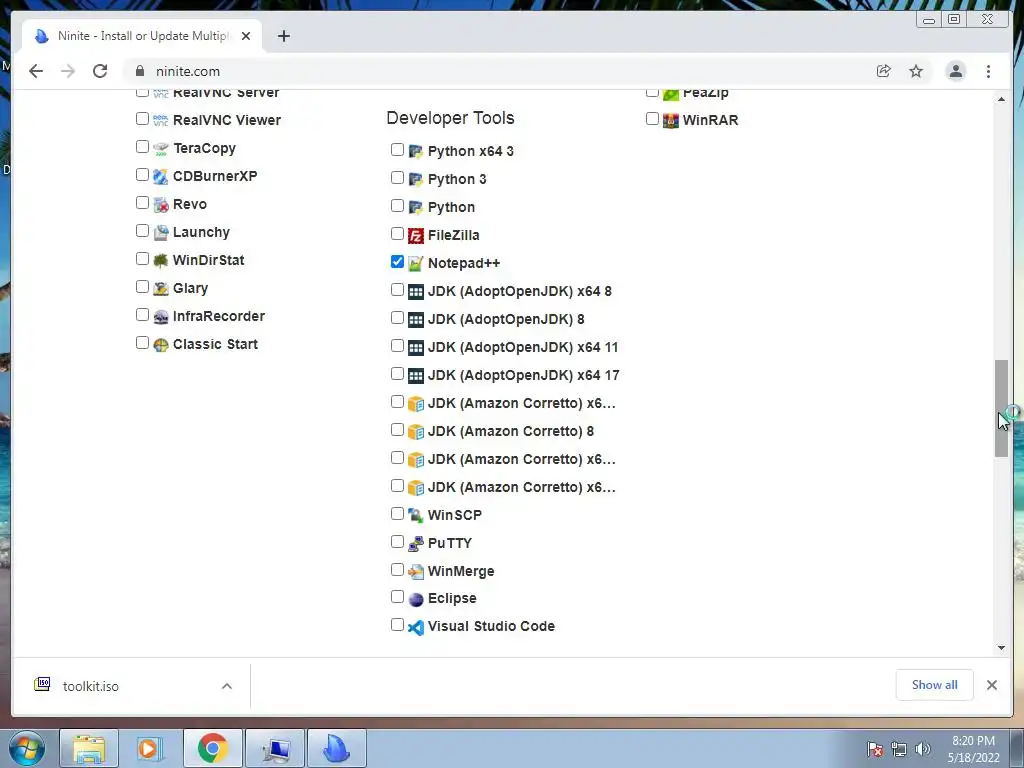The image size is (1024, 768).
Task: Check the Eclipse checkbox
Action: 397,597
